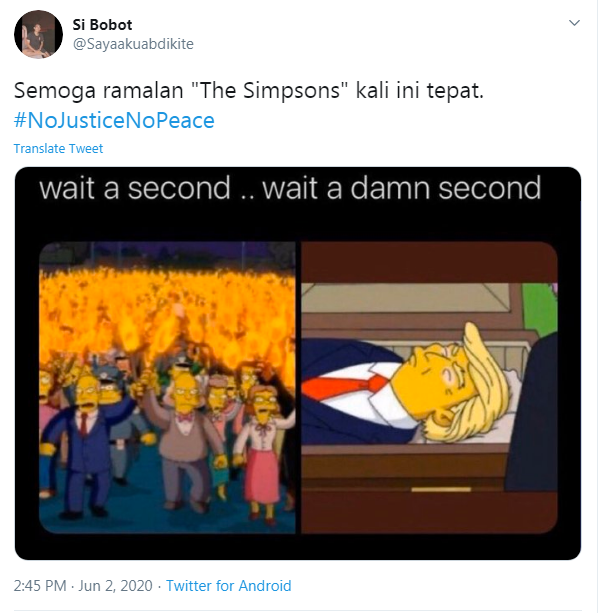598x613 pixels.
Task: Click the tweet text mentioning The Simpsons
Action: [x=249, y=90]
